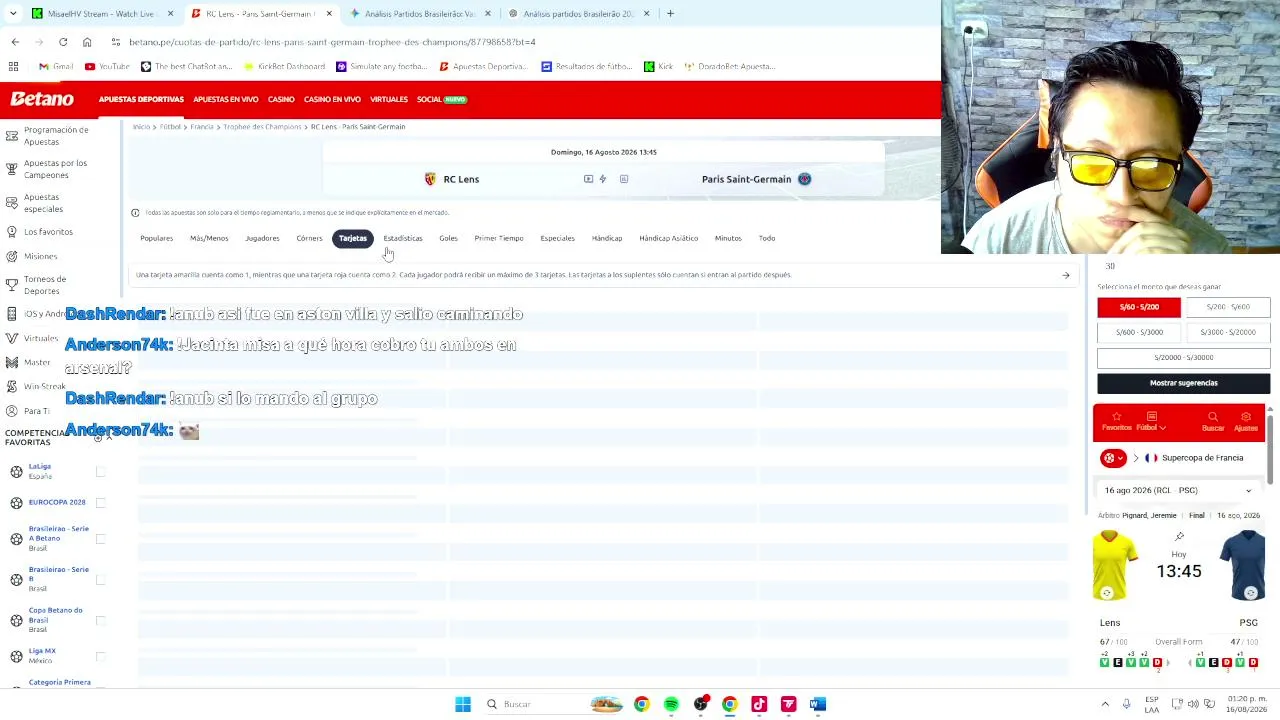Open APUESTAS EN VIVO in top navigation
Viewport: 1280px width, 720px height.
pyautogui.click(x=225, y=99)
